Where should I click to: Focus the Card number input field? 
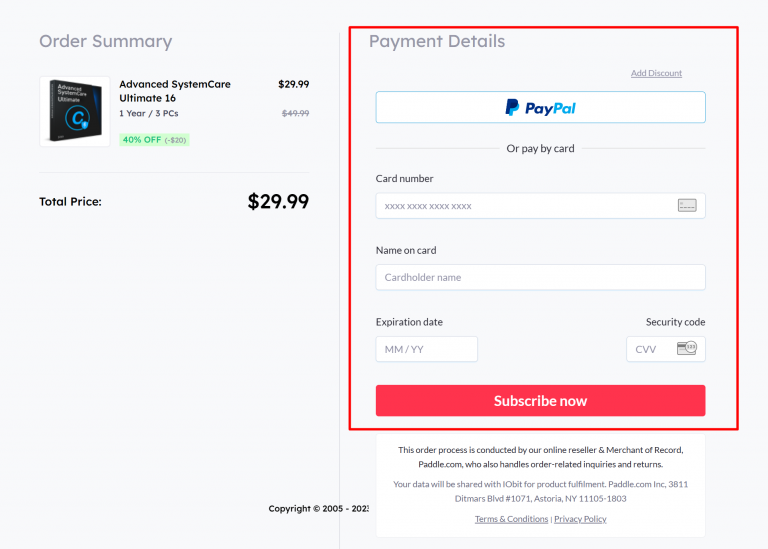(525, 206)
